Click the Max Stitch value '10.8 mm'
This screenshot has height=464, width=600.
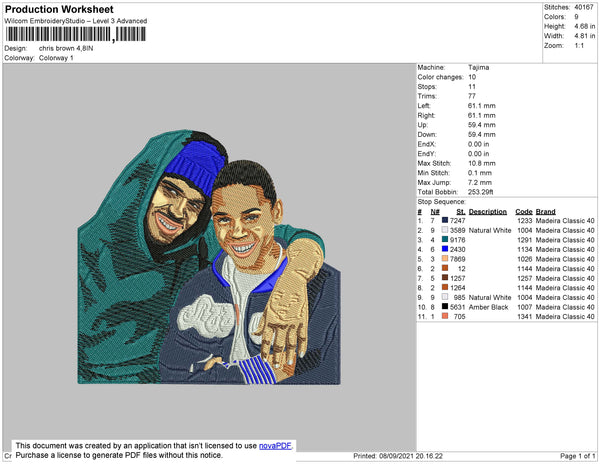[x=482, y=163]
